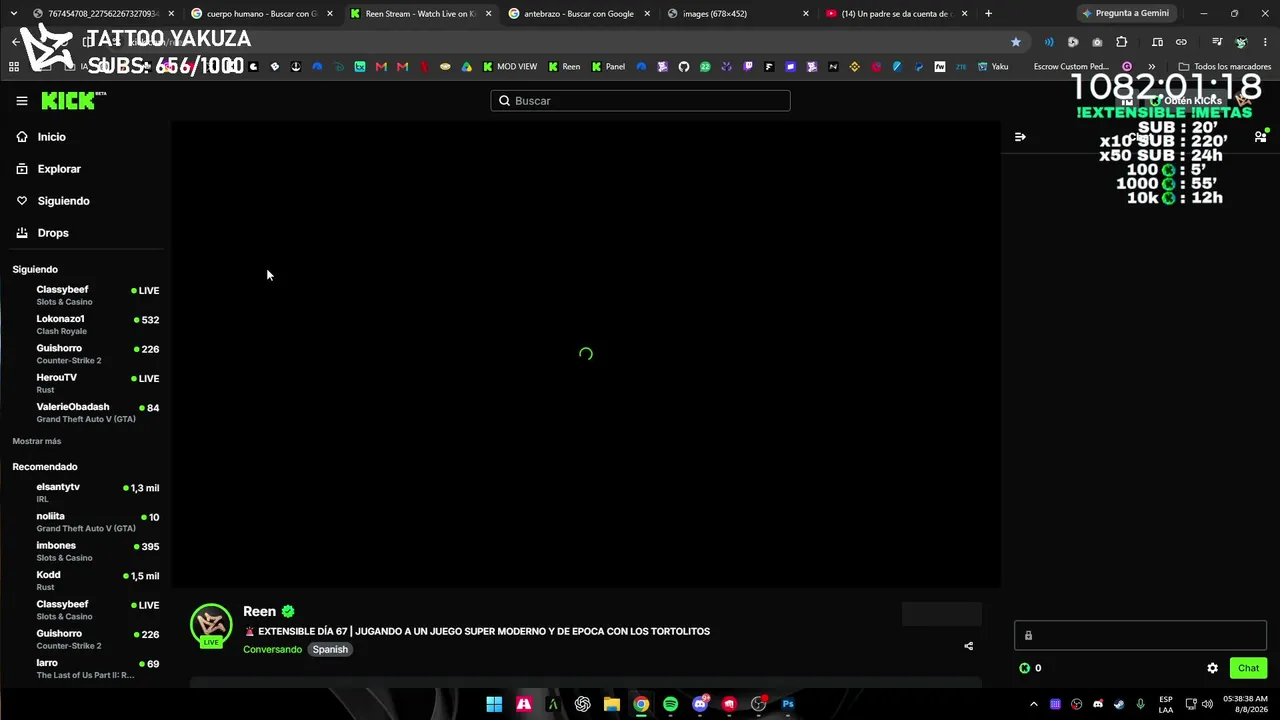
Task: Show hidden system tray icons
Action: pos(1034,704)
